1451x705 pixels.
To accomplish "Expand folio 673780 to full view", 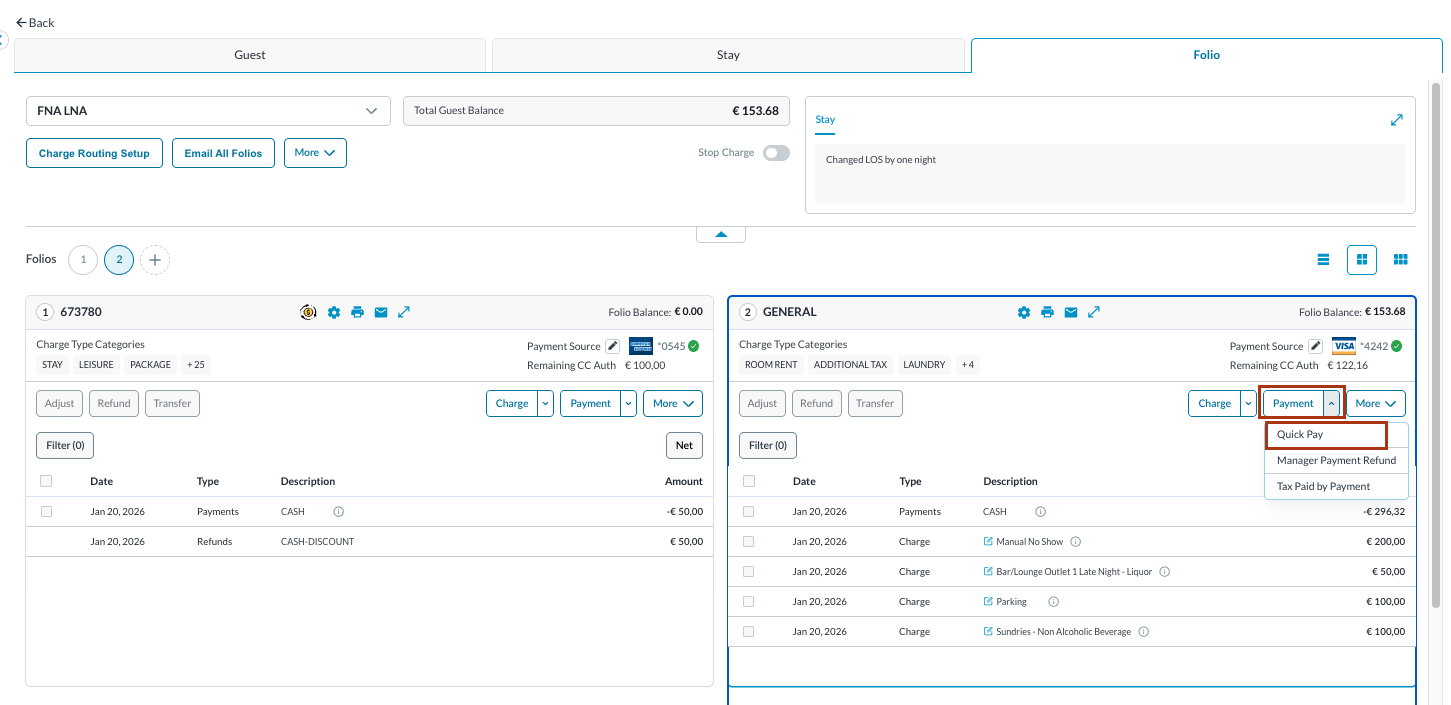I will (x=404, y=312).
